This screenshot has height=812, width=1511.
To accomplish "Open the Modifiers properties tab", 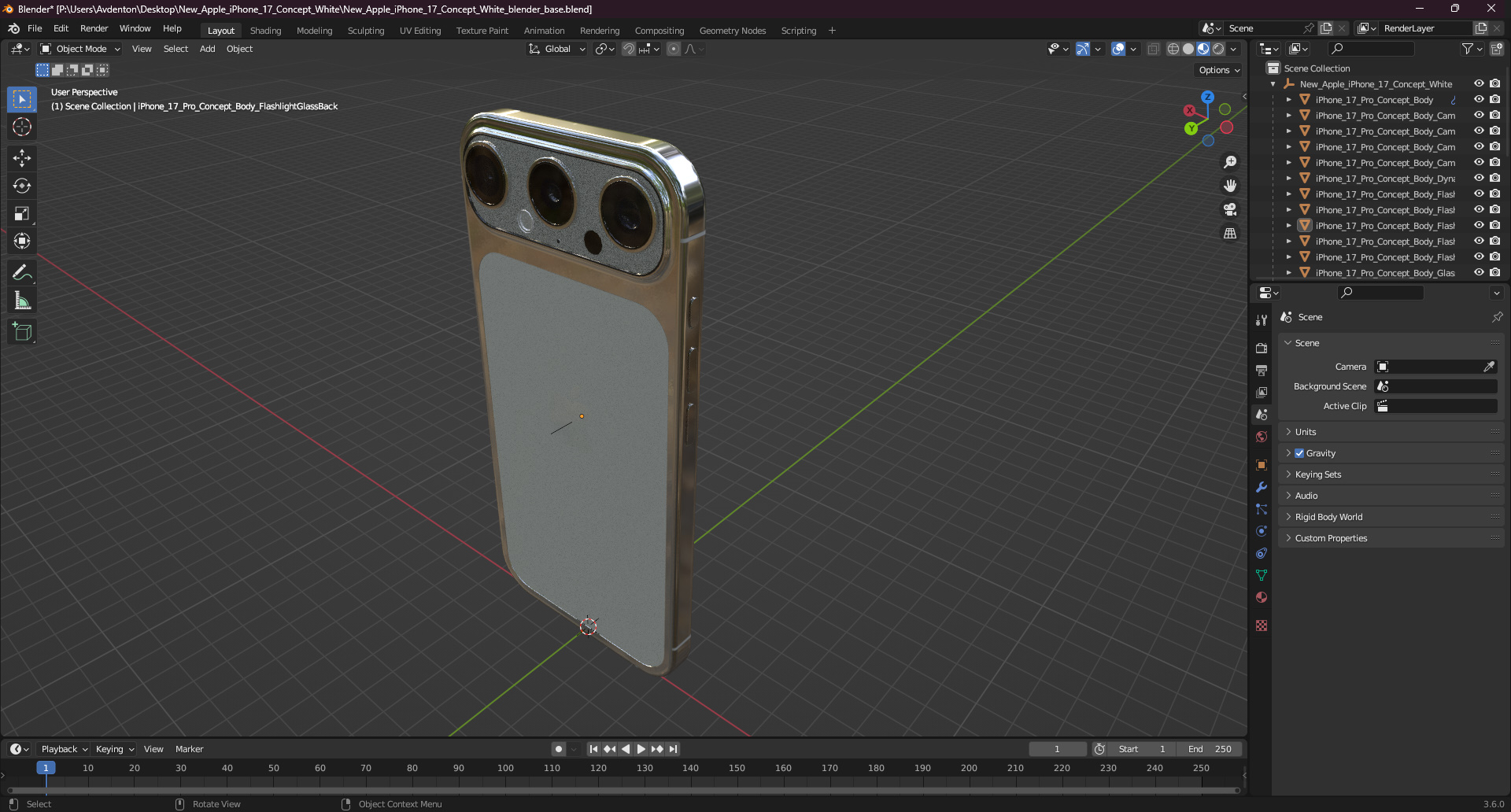I will coord(1262,487).
